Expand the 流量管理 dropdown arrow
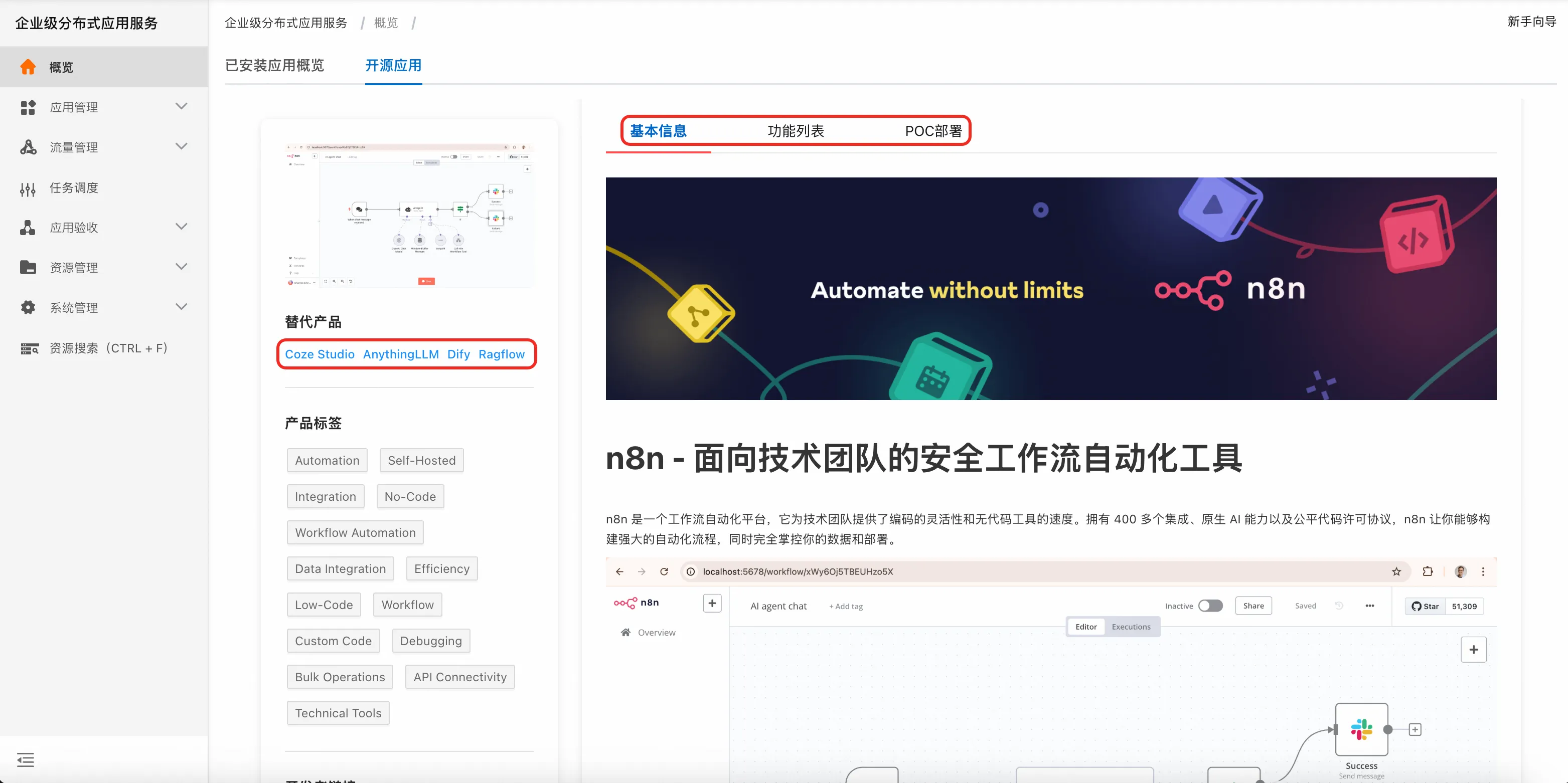1568x783 pixels. pos(181,146)
